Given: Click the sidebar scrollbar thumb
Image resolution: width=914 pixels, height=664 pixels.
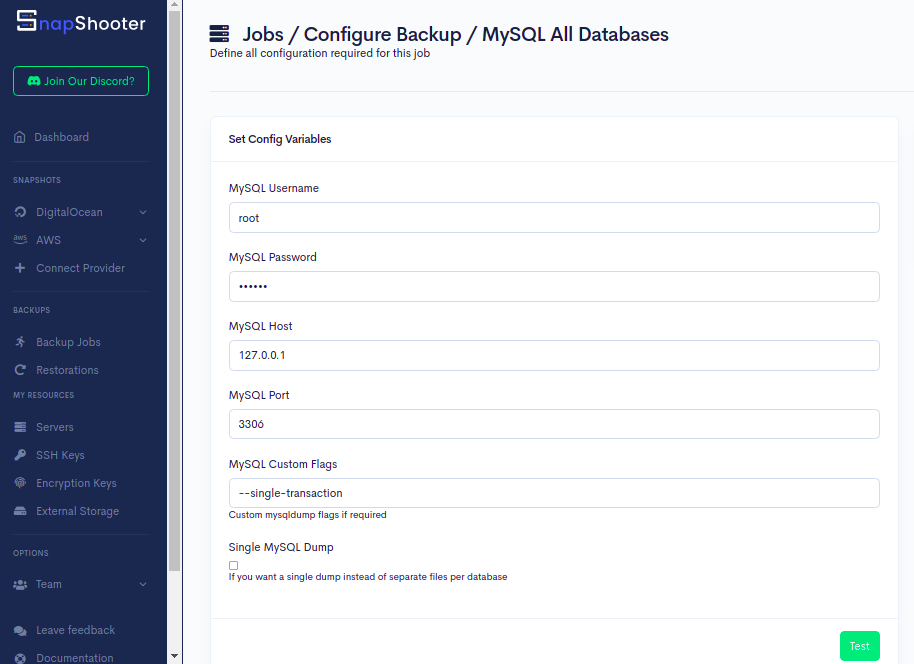Looking at the screenshot, I should click(174, 290).
